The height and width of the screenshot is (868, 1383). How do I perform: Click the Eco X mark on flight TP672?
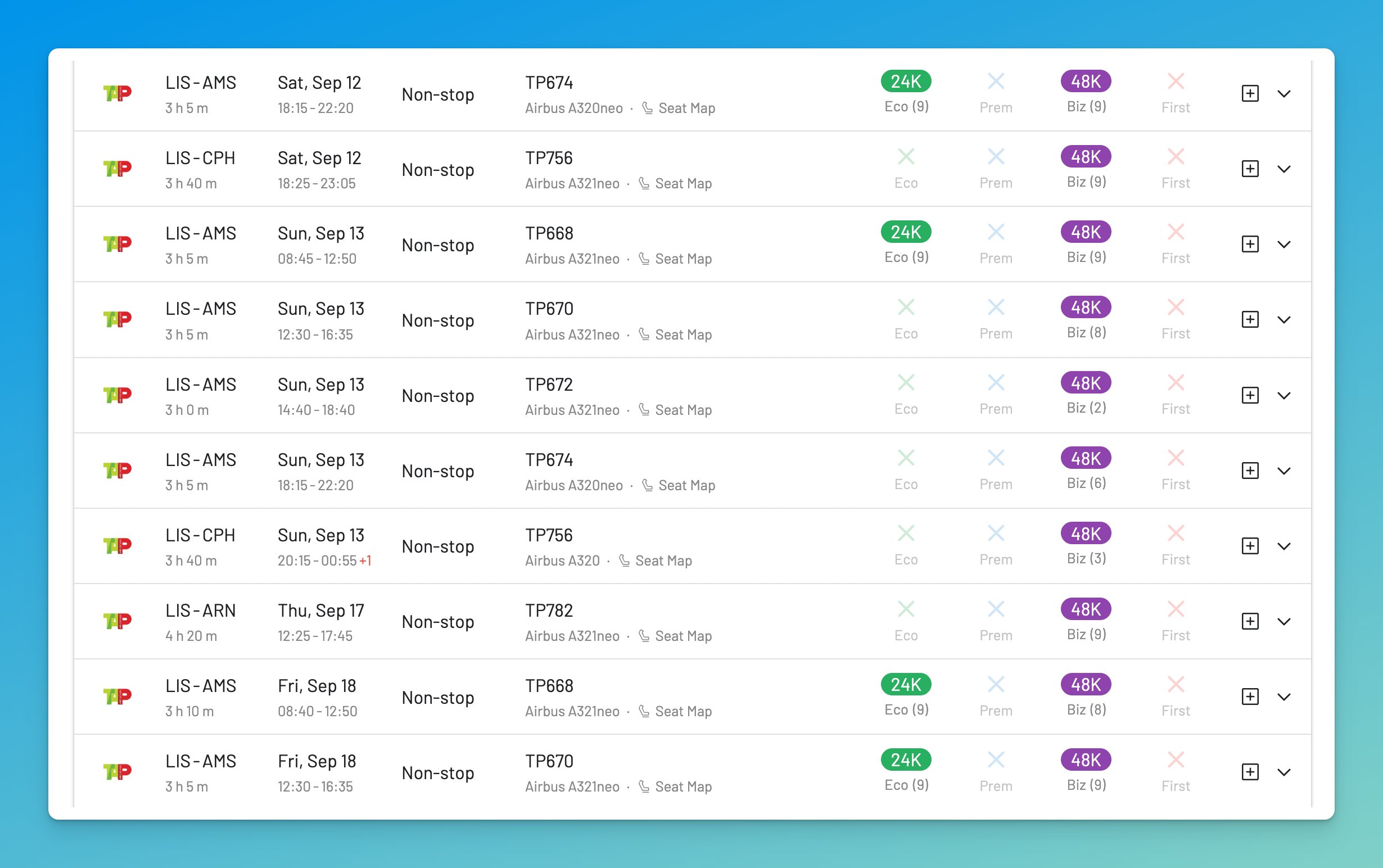pyautogui.click(x=906, y=382)
